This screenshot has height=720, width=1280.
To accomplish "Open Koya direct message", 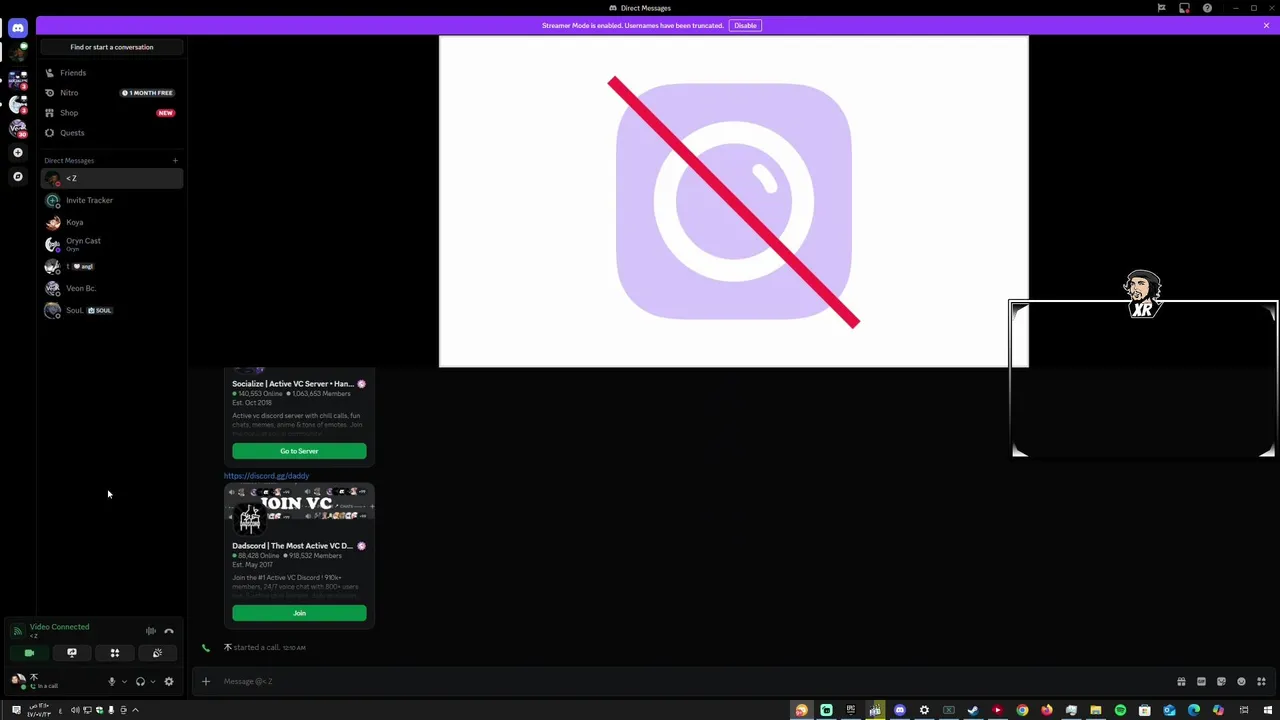I will point(112,222).
